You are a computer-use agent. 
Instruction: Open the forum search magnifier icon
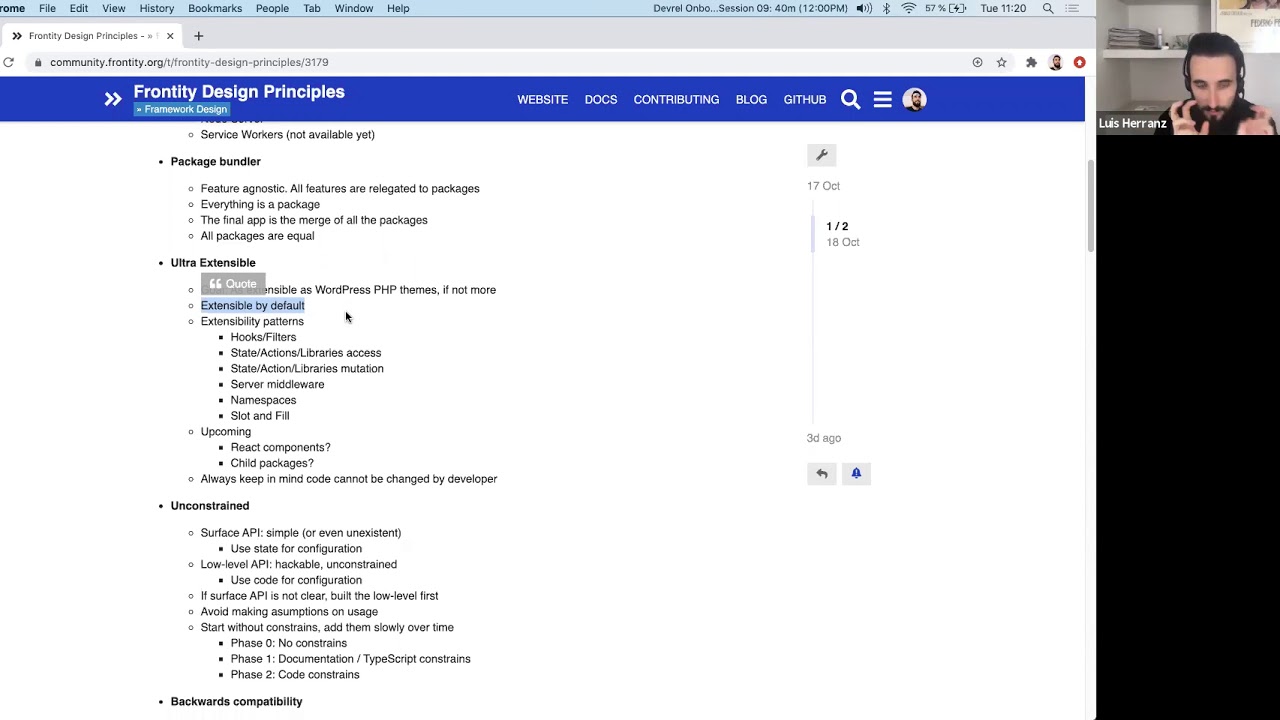point(850,99)
